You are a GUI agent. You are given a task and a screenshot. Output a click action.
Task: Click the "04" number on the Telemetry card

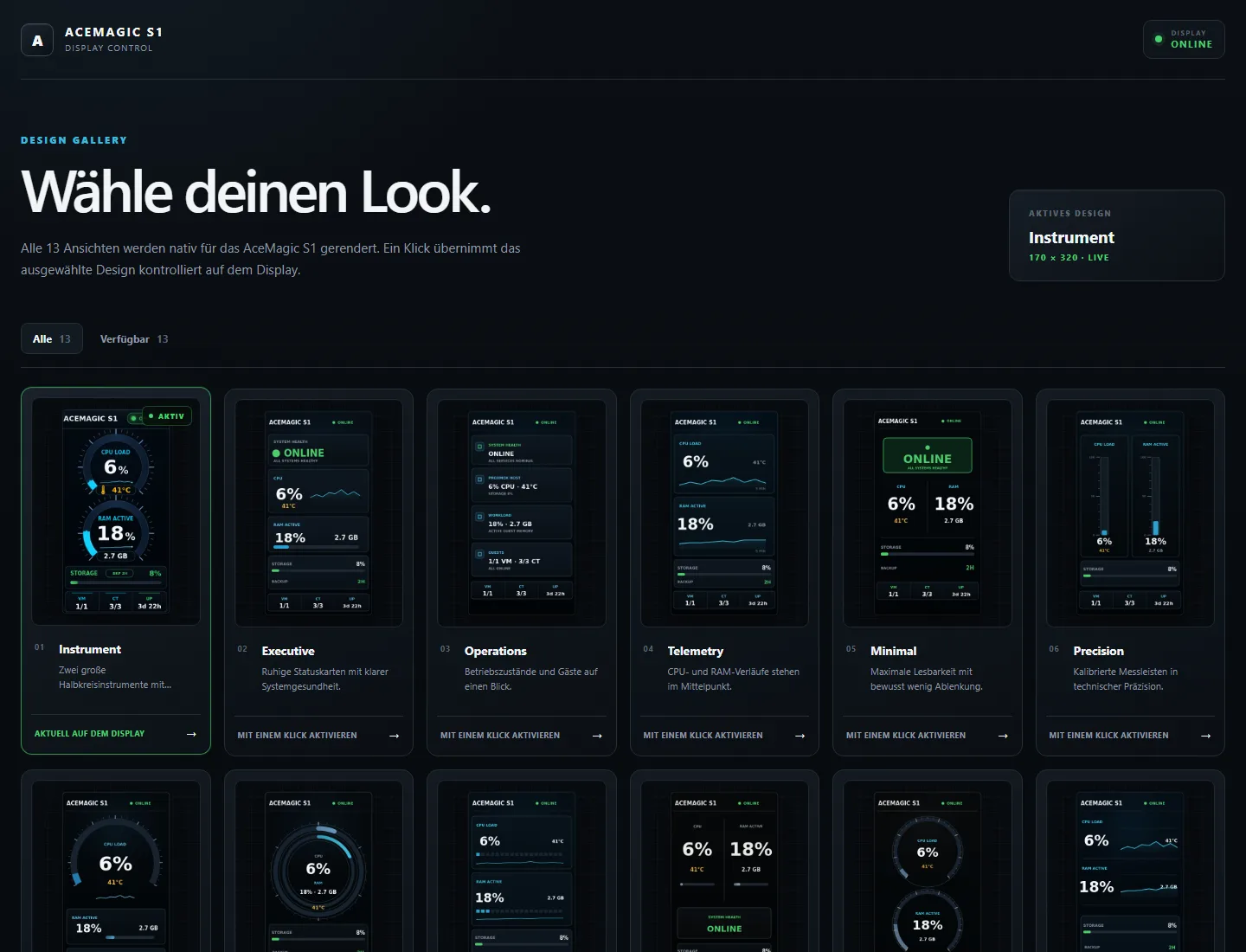(x=648, y=649)
